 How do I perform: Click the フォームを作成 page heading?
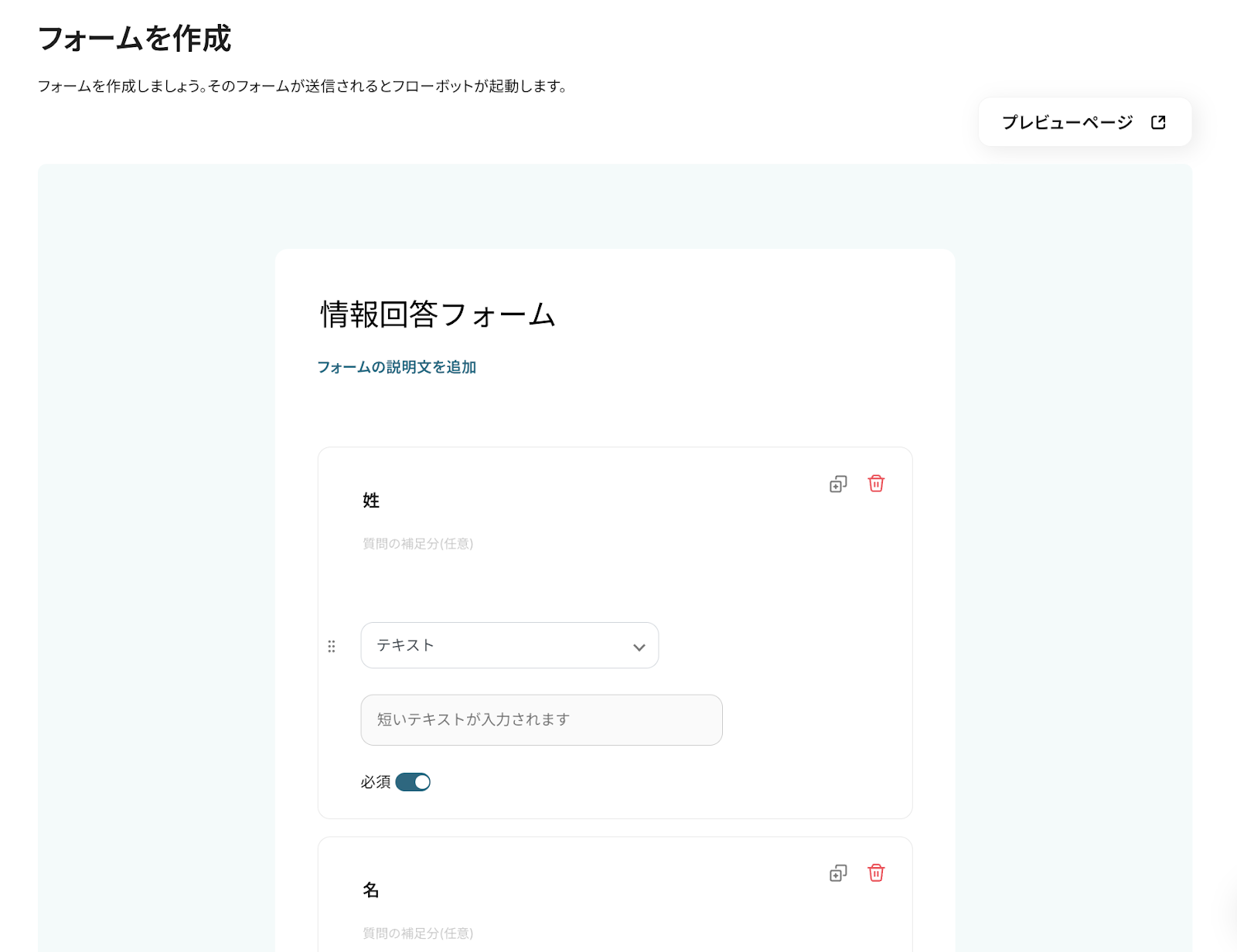pyautogui.click(x=135, y=39)
